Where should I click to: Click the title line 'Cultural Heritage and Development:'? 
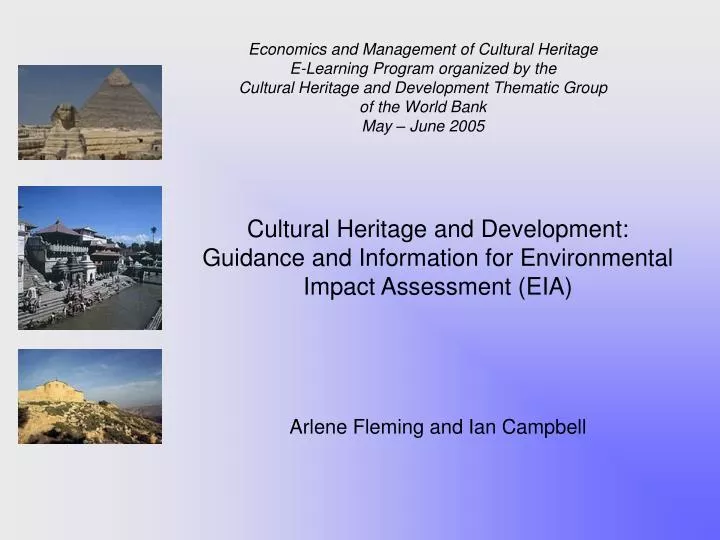pos(438,229)
